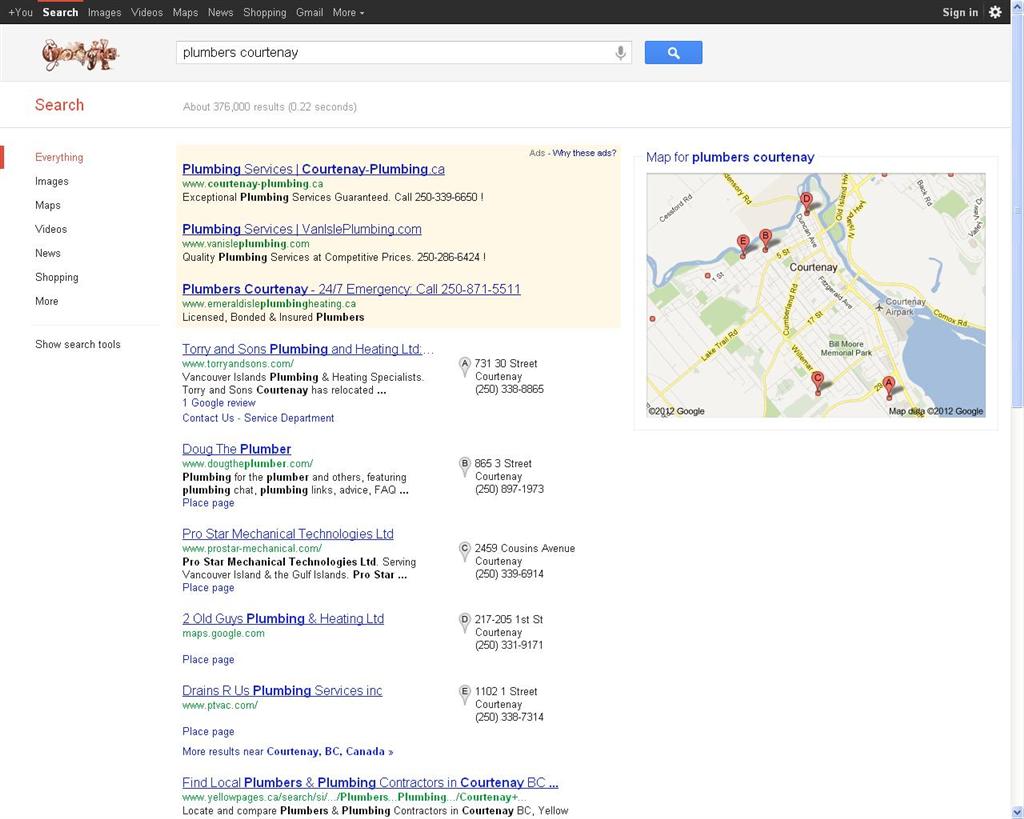
Task: Click map pin D on the map
Action: pos(807,202)
